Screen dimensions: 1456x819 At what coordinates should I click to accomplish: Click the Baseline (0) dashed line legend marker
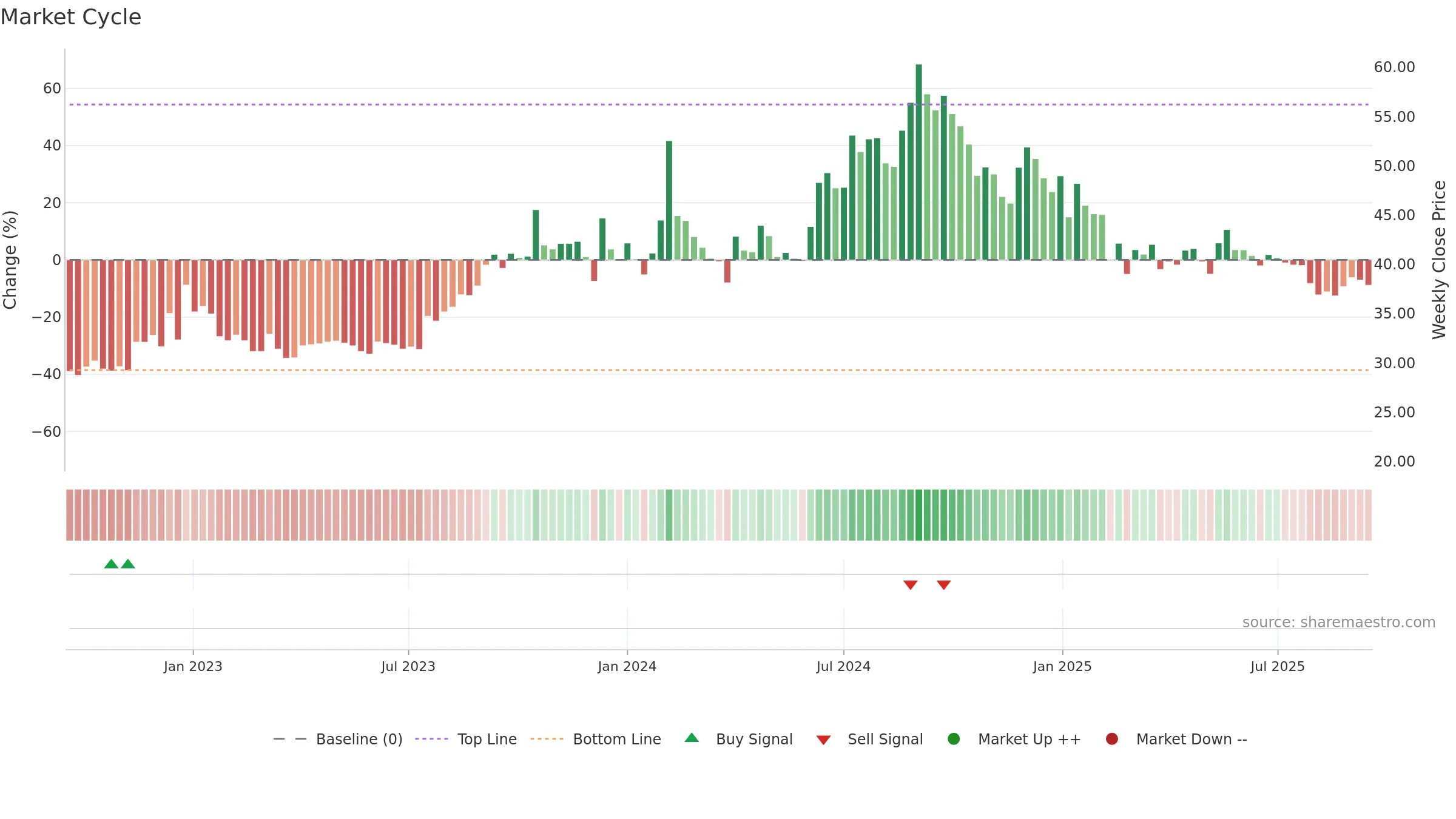coord(290,739)
